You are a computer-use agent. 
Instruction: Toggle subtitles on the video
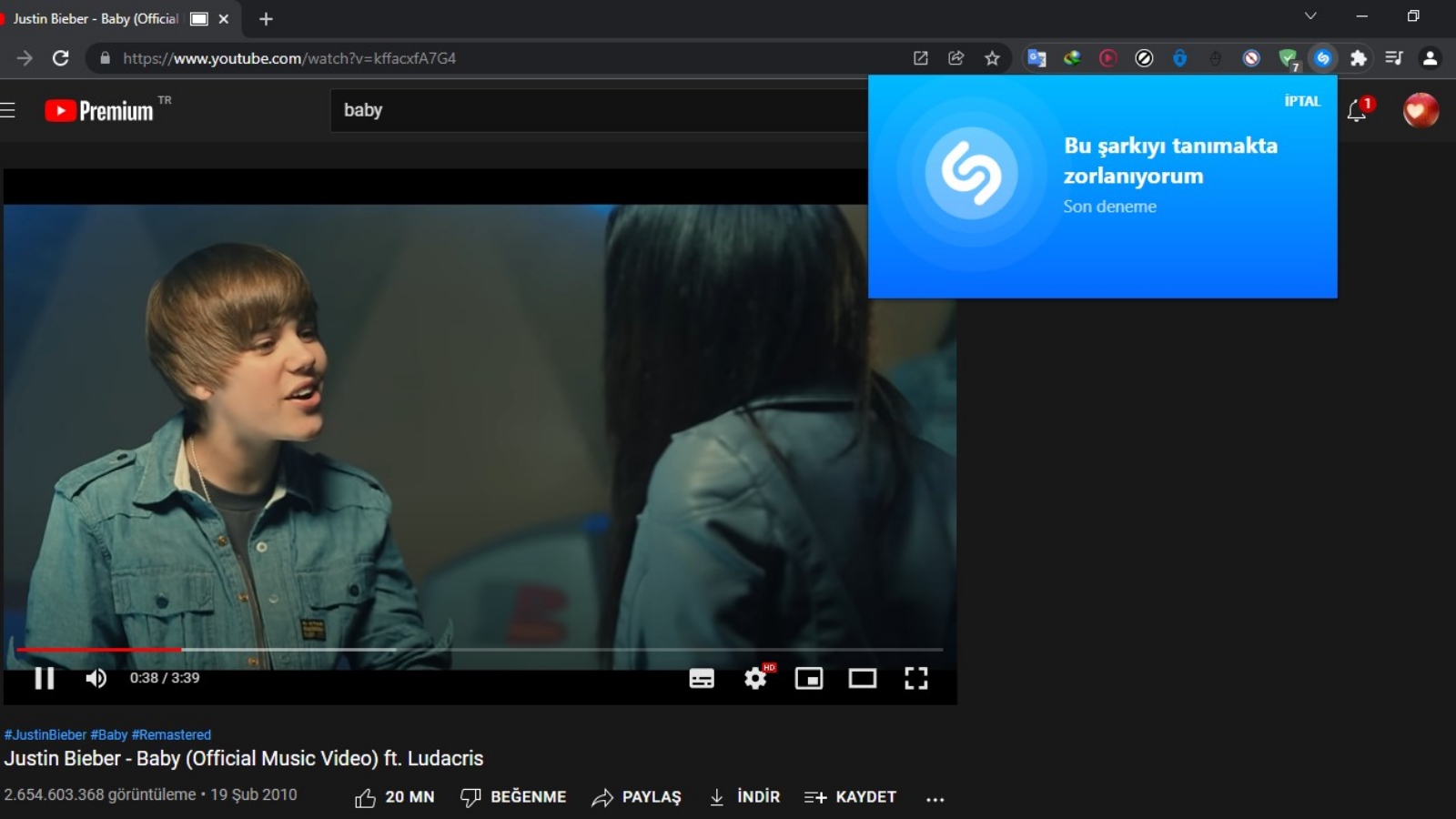point(701,679)
